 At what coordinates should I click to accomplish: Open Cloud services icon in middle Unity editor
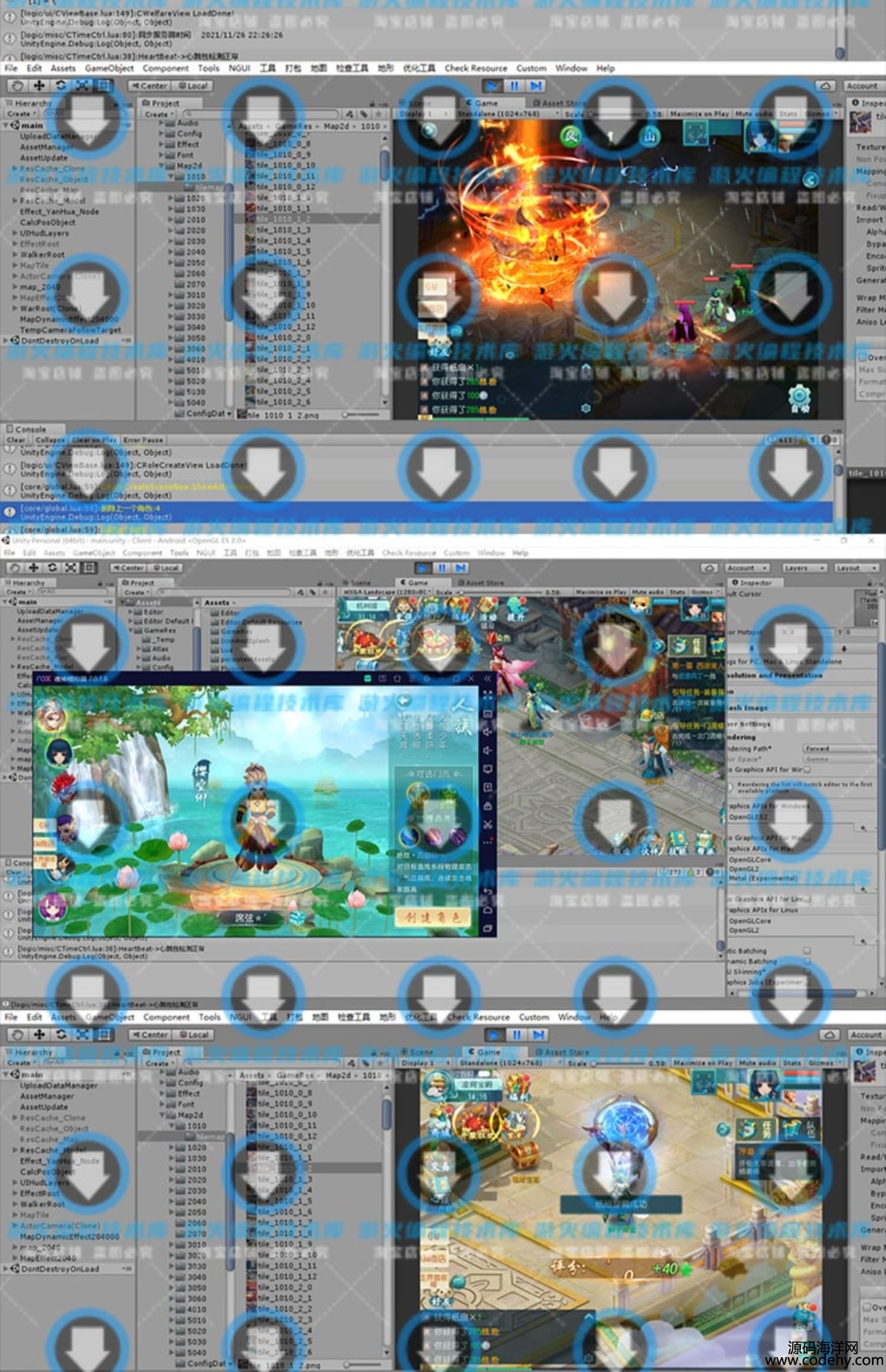(x=709, y=568)
